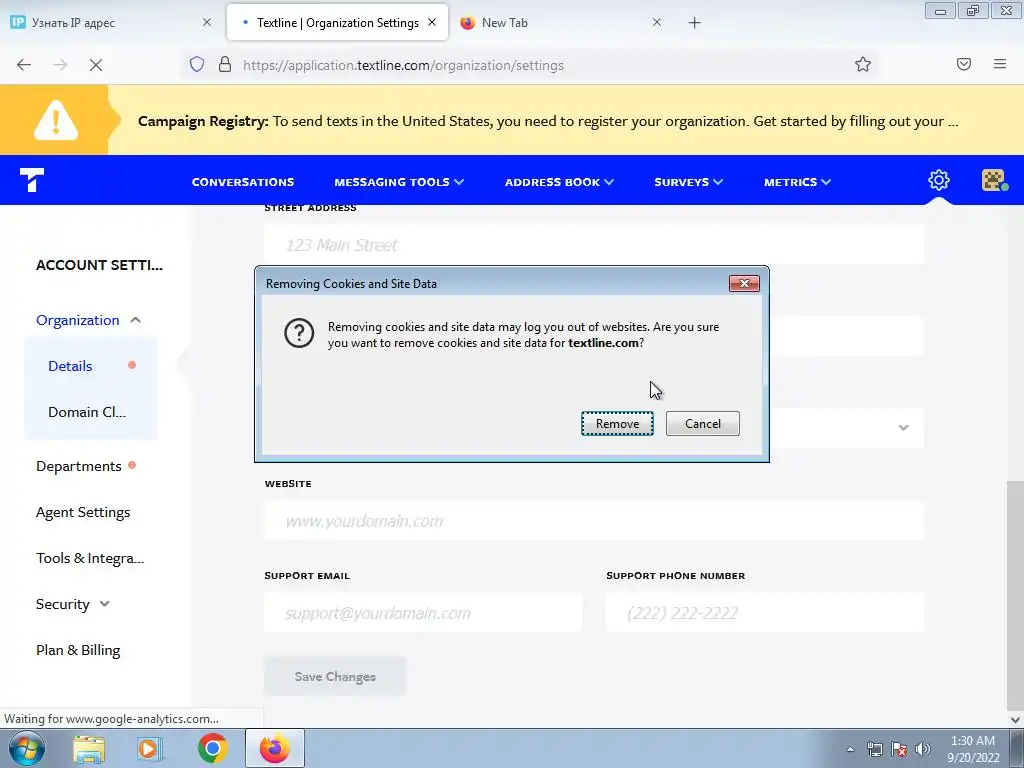Open the settings gear icon

pyautogui.click(x=938, y=180)
